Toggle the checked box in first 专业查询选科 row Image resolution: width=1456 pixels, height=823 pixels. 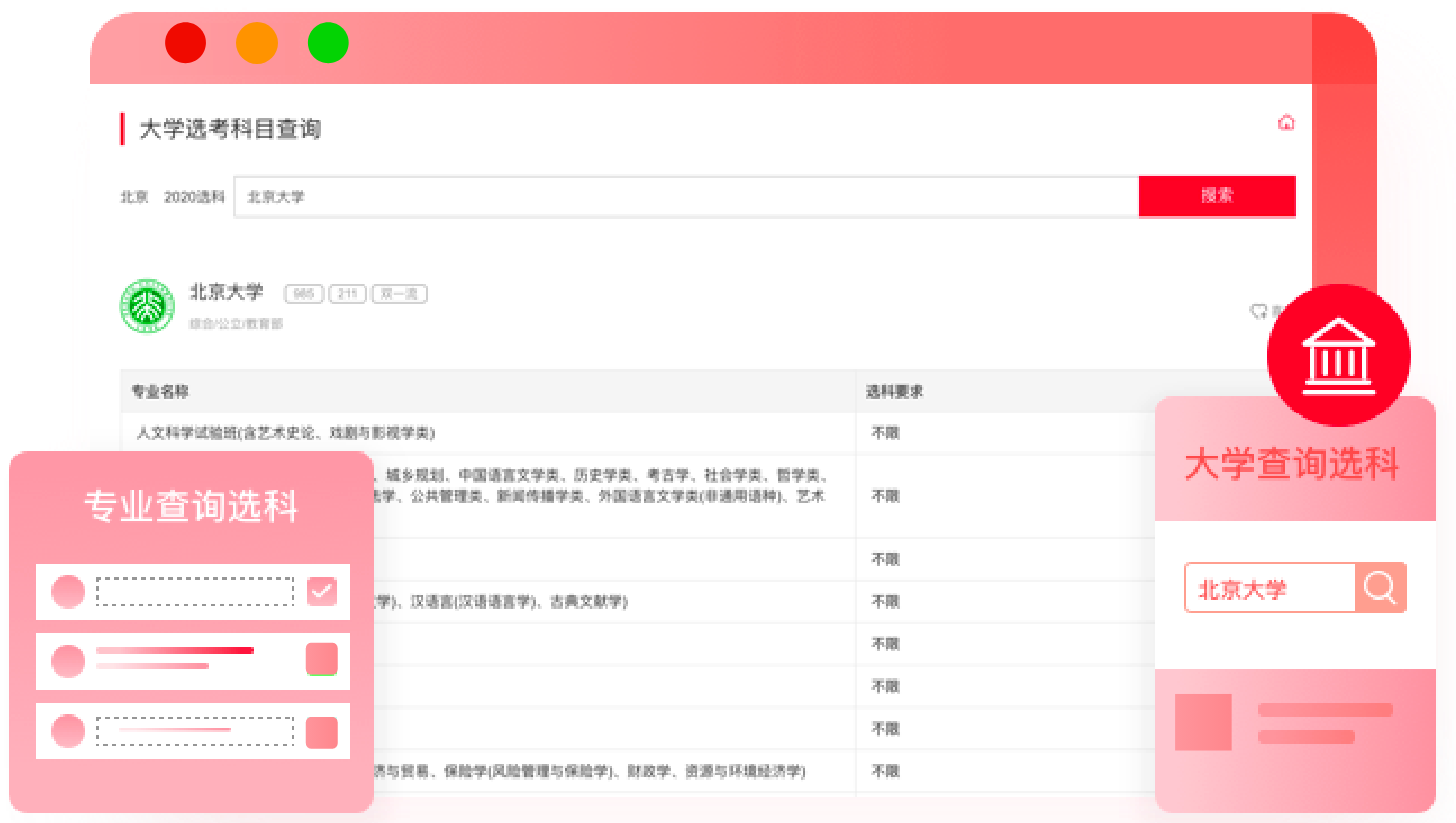click(x=322, y=591)
